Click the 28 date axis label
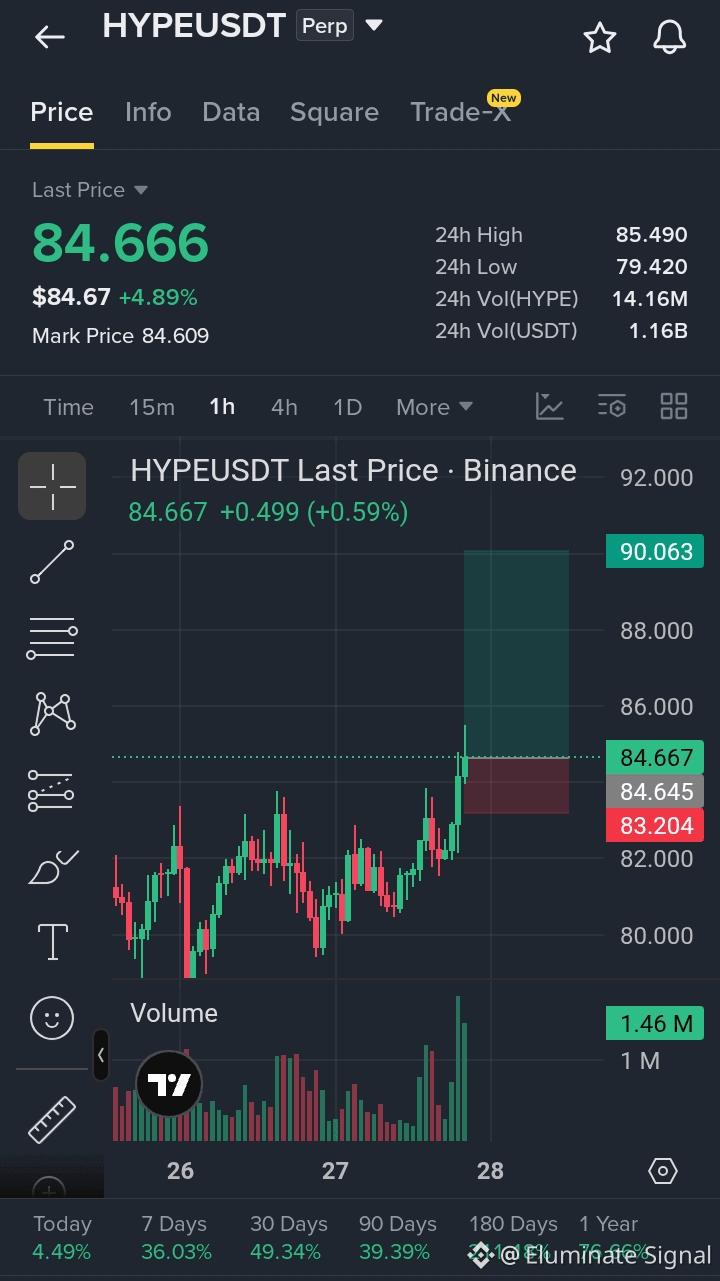 click(490, 1171)
